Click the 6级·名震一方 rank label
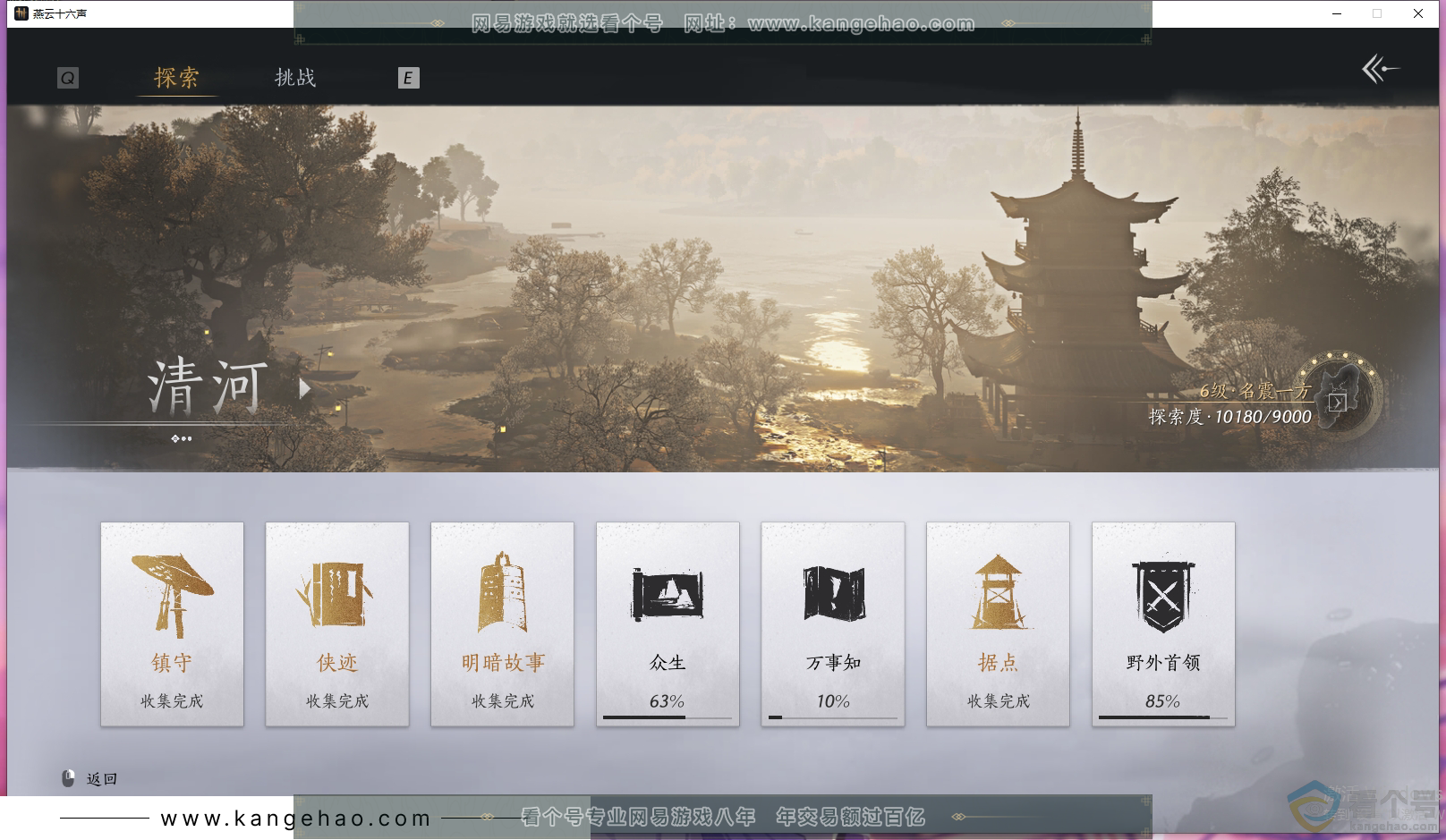 click(x=1255, y=391)
